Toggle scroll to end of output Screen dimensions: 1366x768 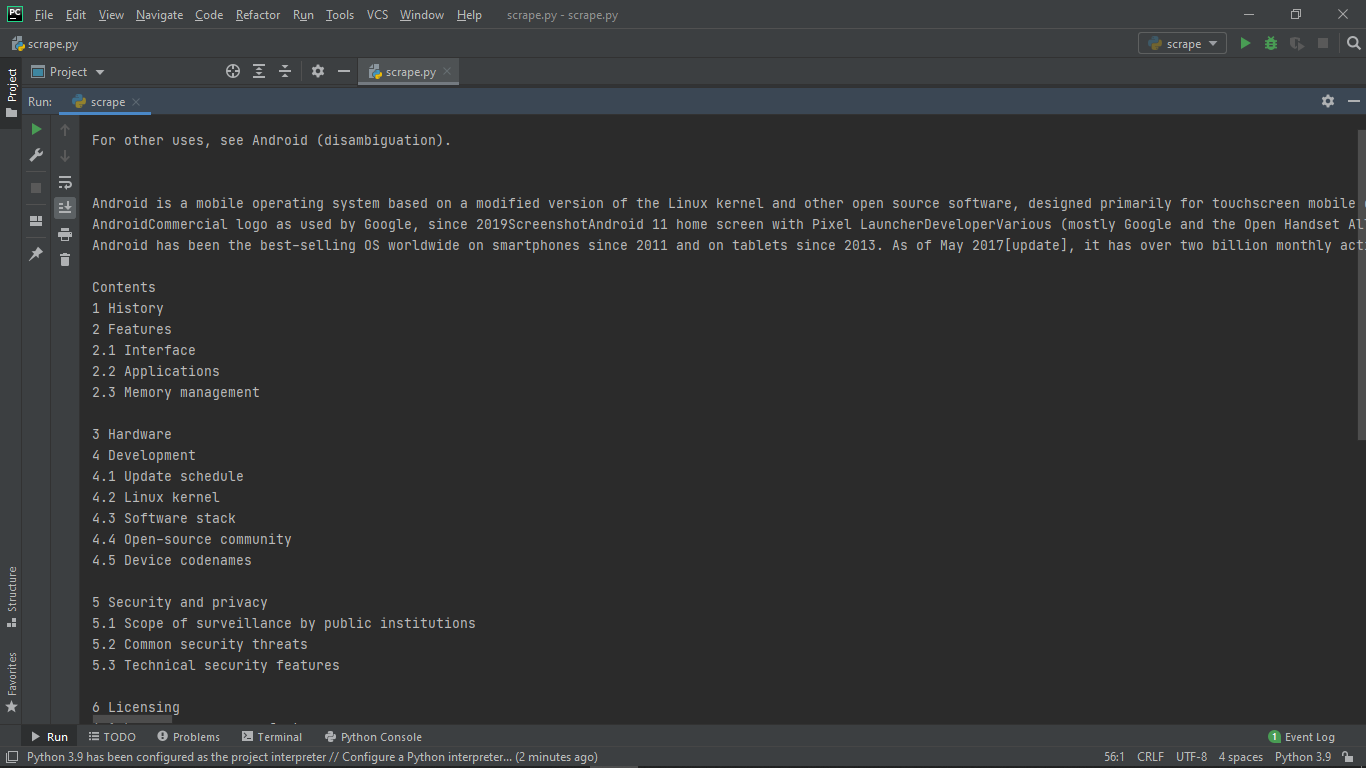pyautogui.click(x=65, y=208)
